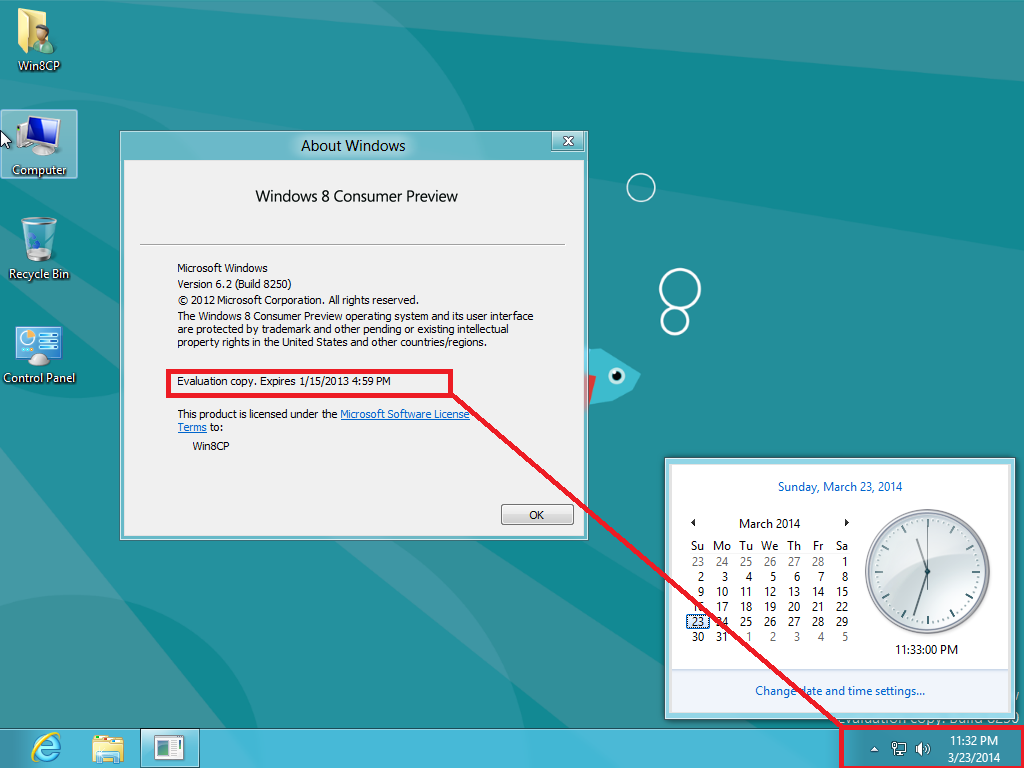Select March 29 in the calendar

(x=842, y=622)
